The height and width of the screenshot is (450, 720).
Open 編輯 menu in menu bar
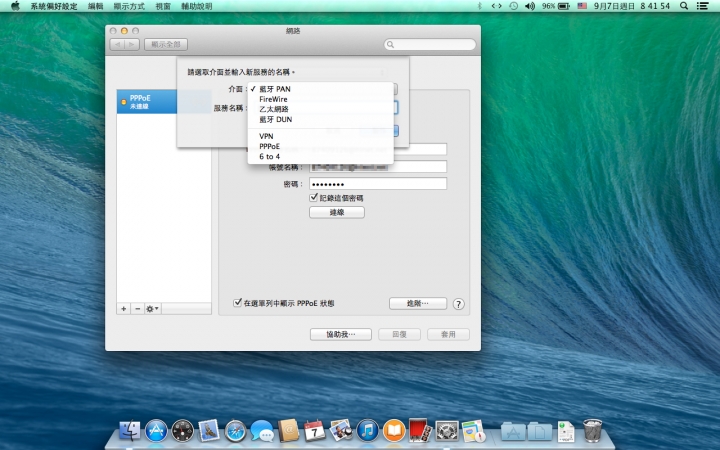(96, 6)
